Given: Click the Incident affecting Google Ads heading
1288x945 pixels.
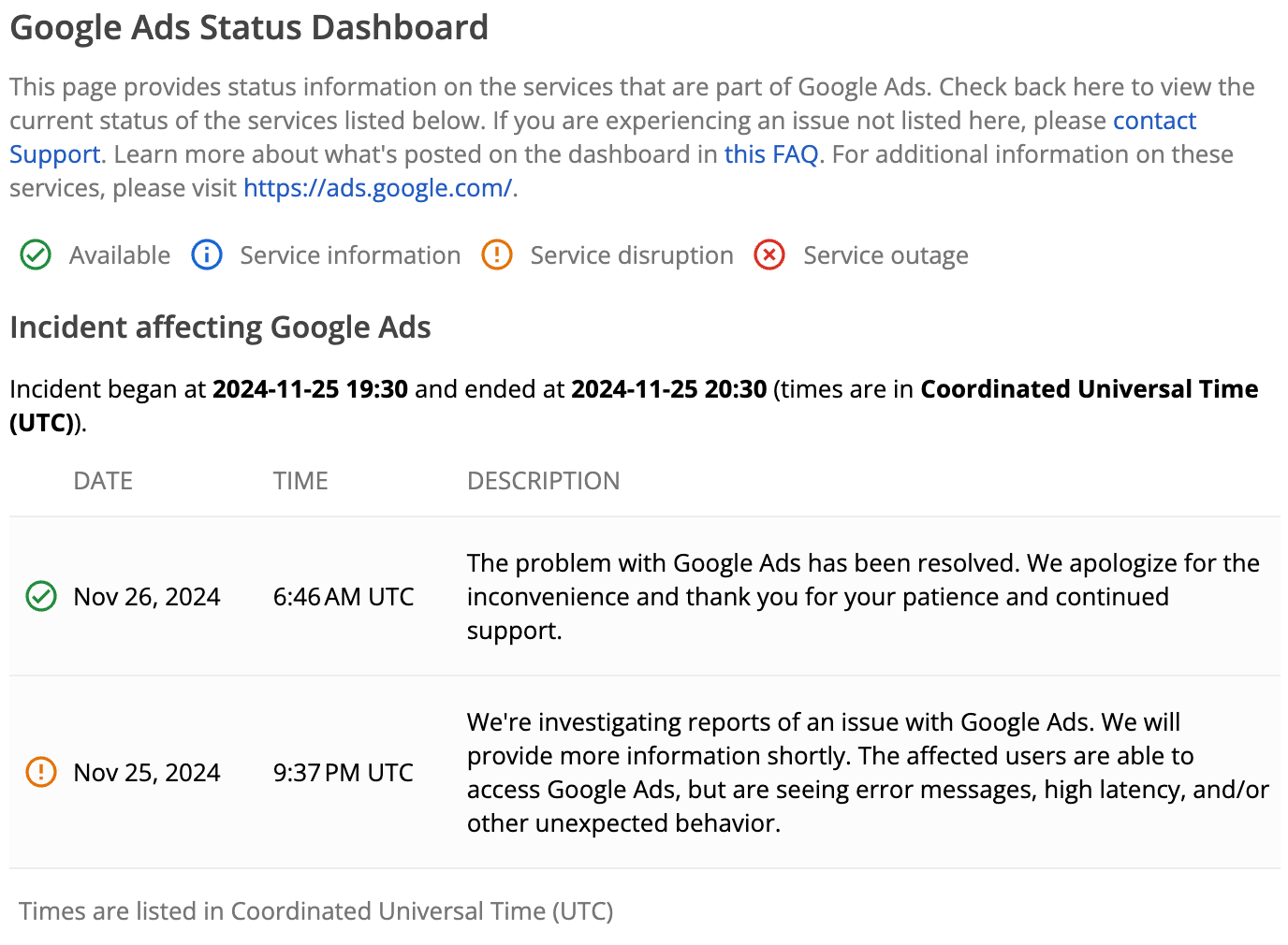Looking at the screenshot, I should coord(220,327).
